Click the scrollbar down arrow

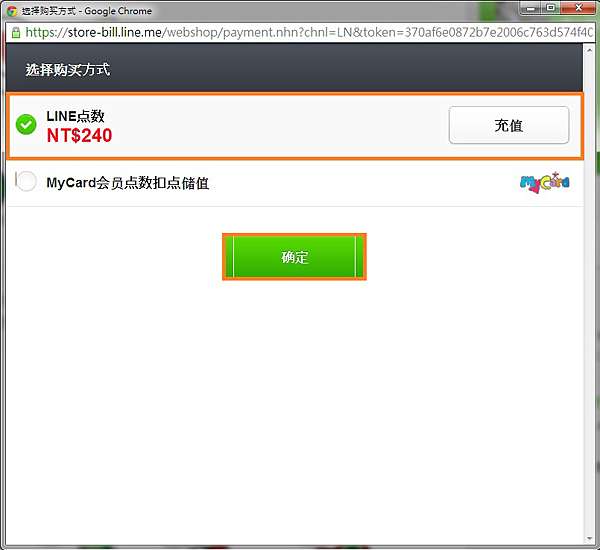pos(589,539)
